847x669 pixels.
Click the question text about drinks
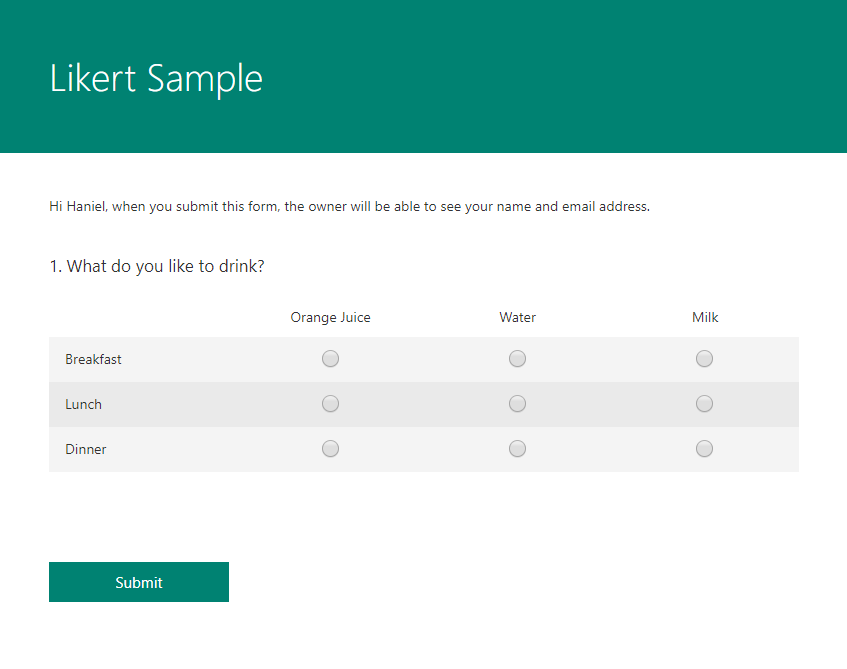pos(156,266)
